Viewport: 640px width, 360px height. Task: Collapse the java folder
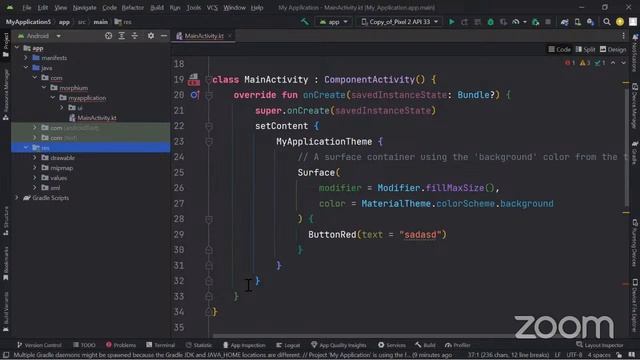point(26,68)
